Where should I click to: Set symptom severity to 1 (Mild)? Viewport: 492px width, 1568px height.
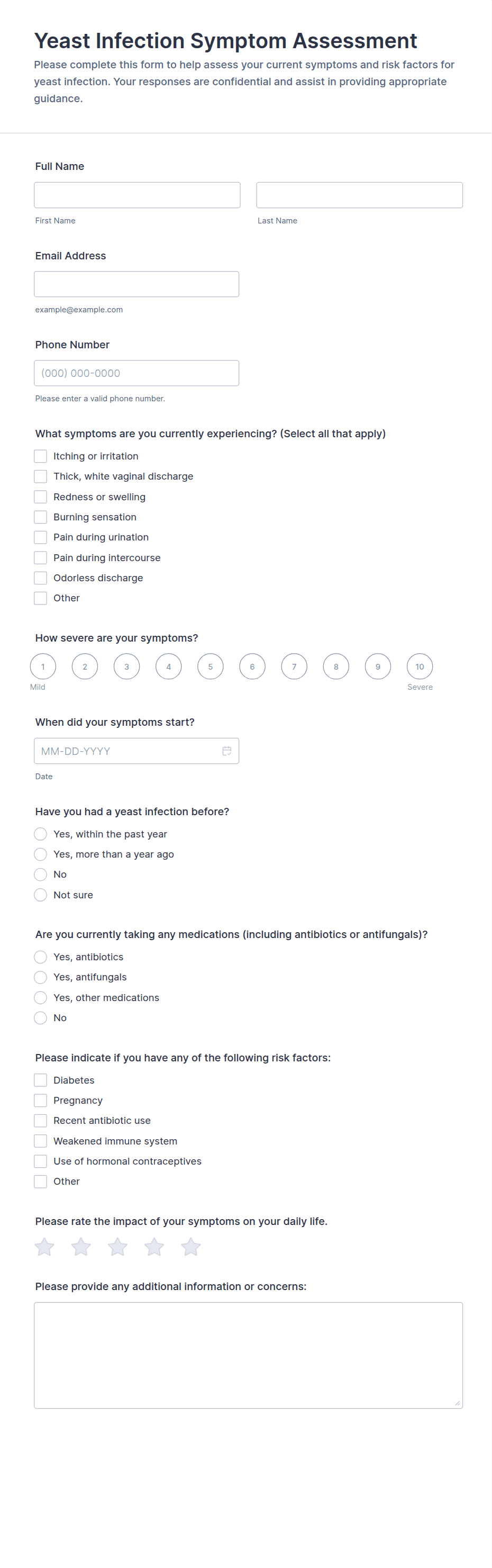pyautogui.click(x=43, y=666)
